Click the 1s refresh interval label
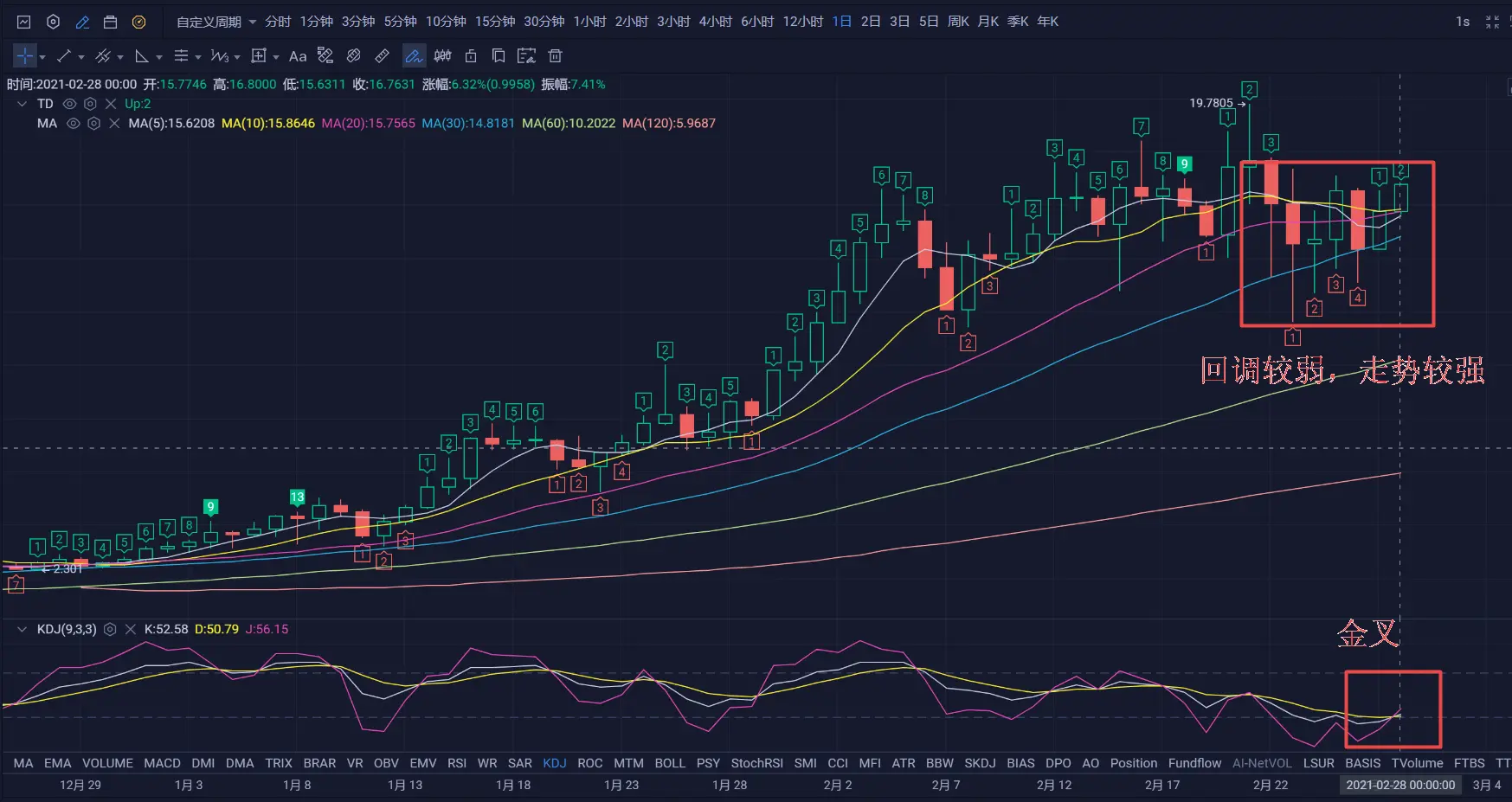Screen dimensions: 1512x802 [x=1463, y=22]
